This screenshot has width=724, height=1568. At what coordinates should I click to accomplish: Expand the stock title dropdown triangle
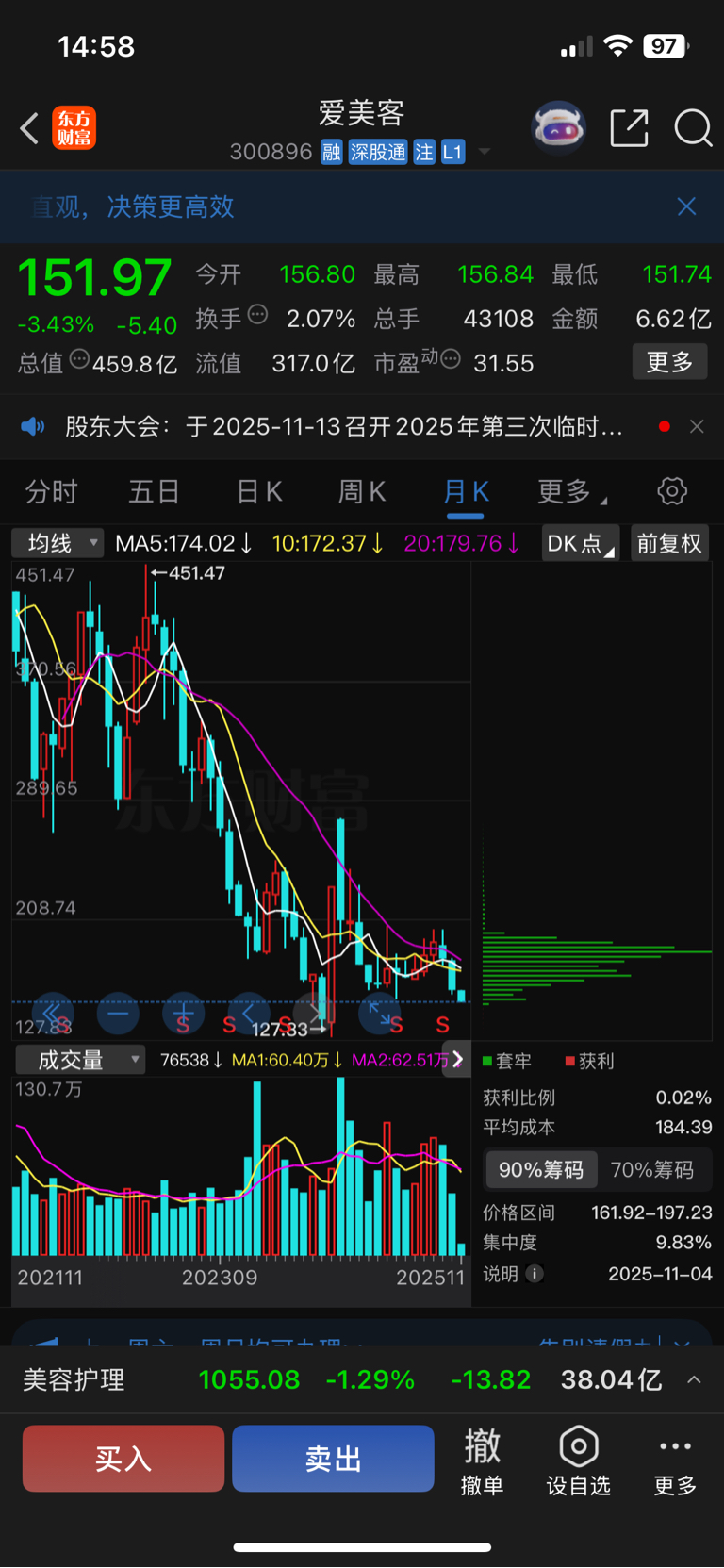coord(485,152)
